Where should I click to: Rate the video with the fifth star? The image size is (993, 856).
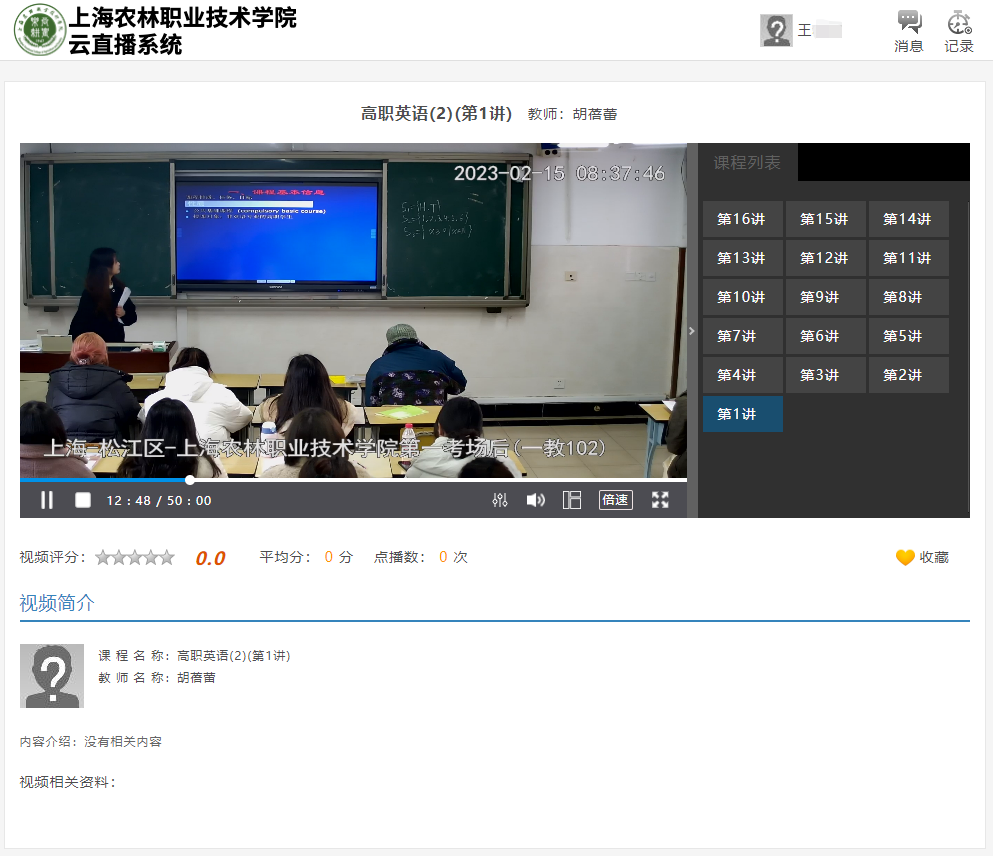point(166,557)
